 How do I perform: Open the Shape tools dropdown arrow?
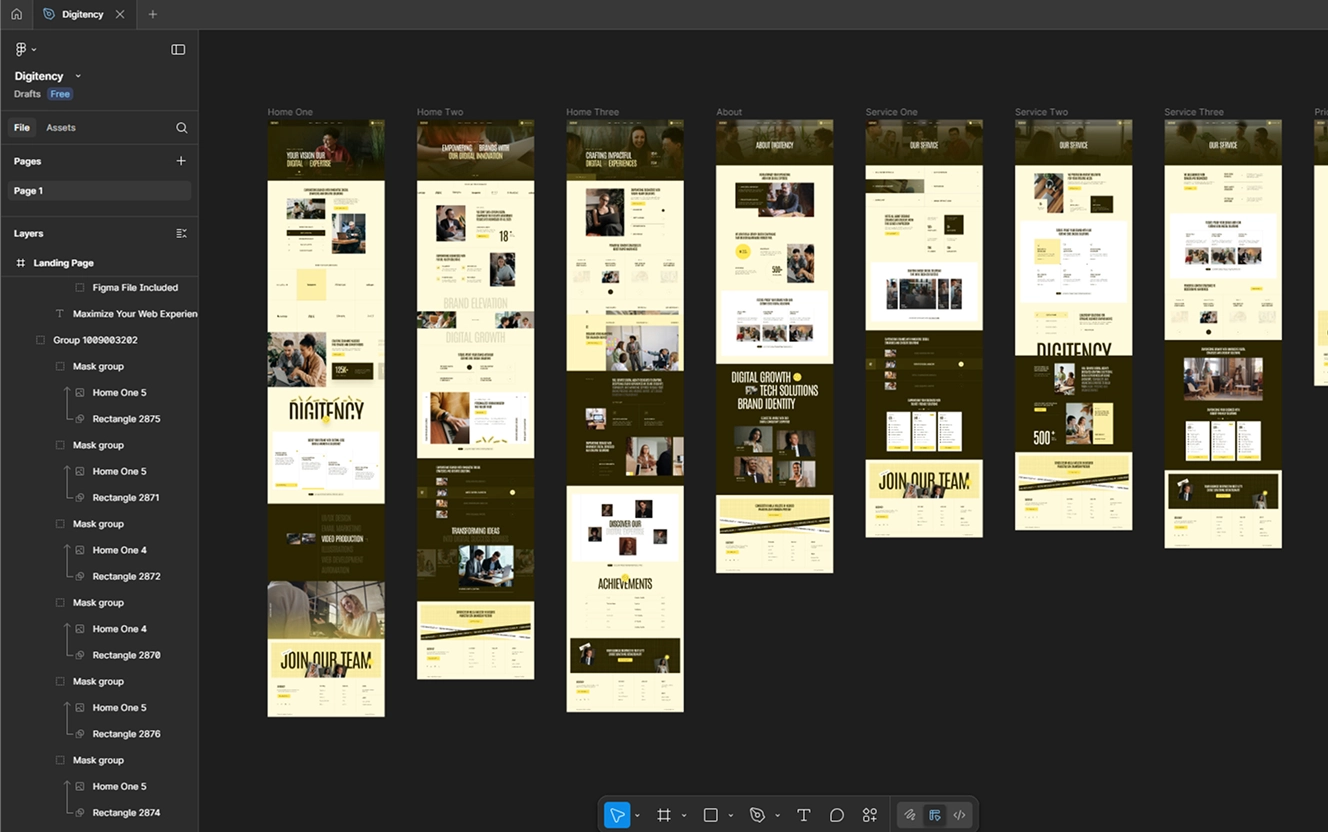tap(731, 815)
